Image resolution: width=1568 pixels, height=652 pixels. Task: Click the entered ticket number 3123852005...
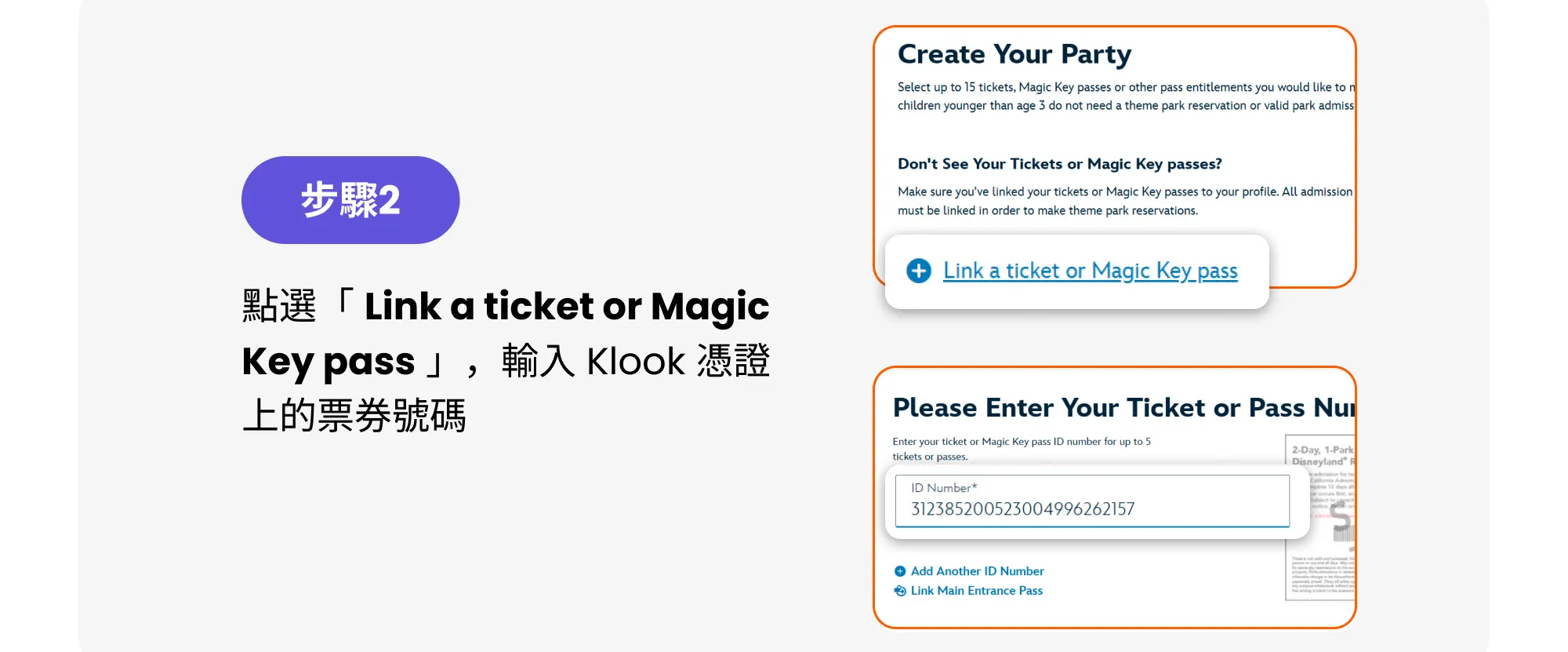tap(1022, 509)
